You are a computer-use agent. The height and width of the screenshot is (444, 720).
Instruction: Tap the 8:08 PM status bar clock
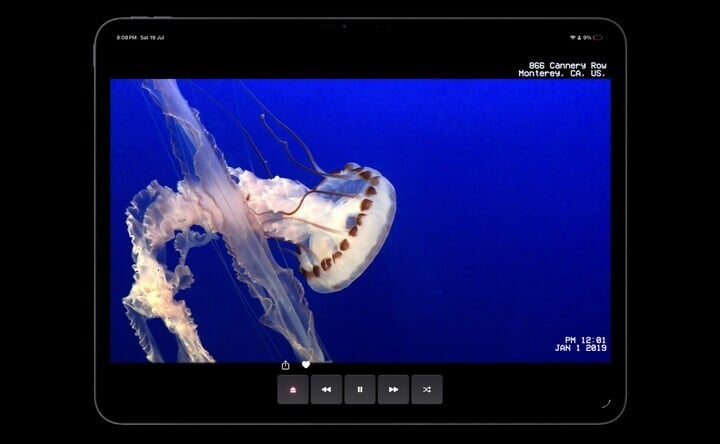tap(126, 37)
